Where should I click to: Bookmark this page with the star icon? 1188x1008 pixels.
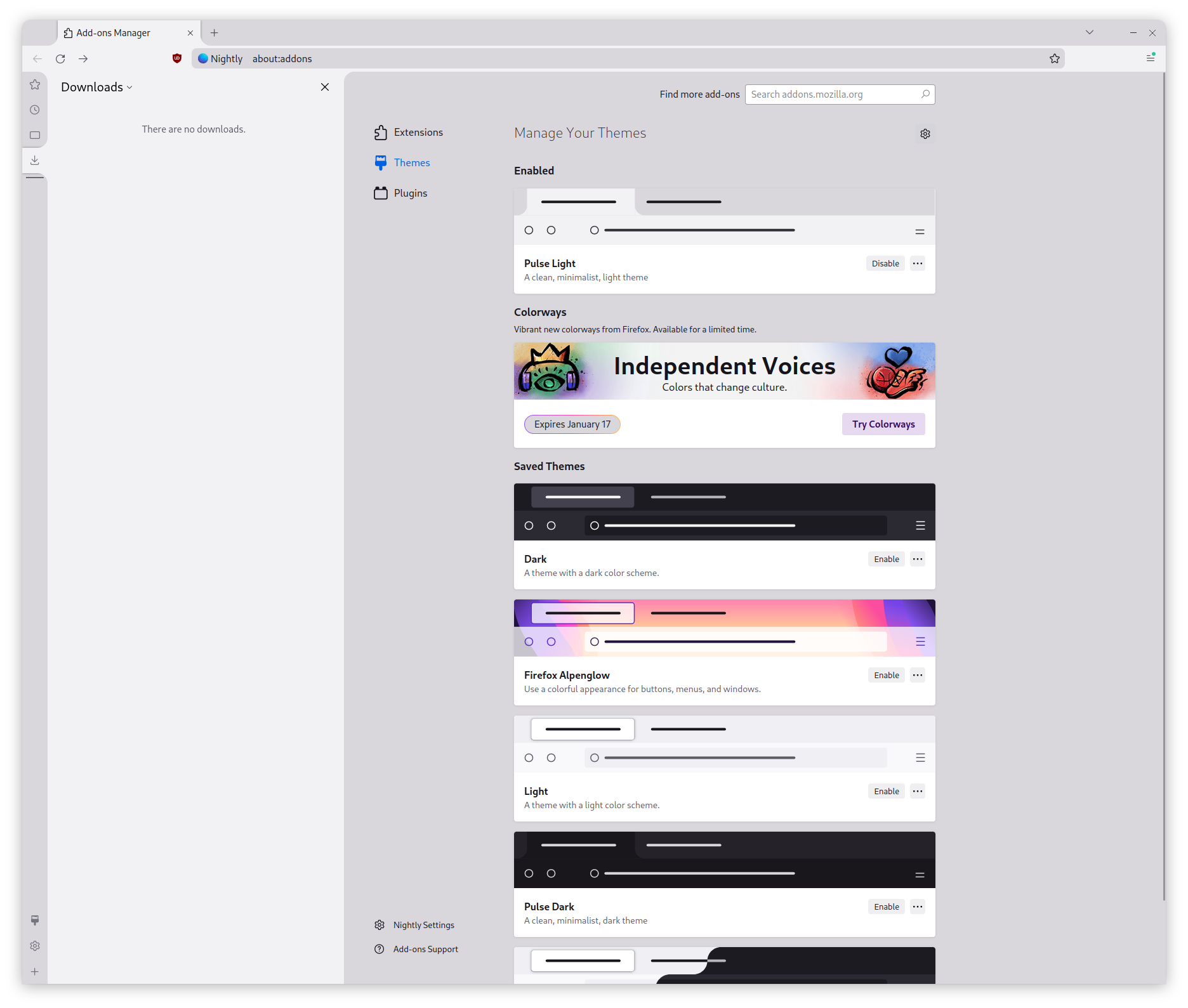[x=1055, y=58]
